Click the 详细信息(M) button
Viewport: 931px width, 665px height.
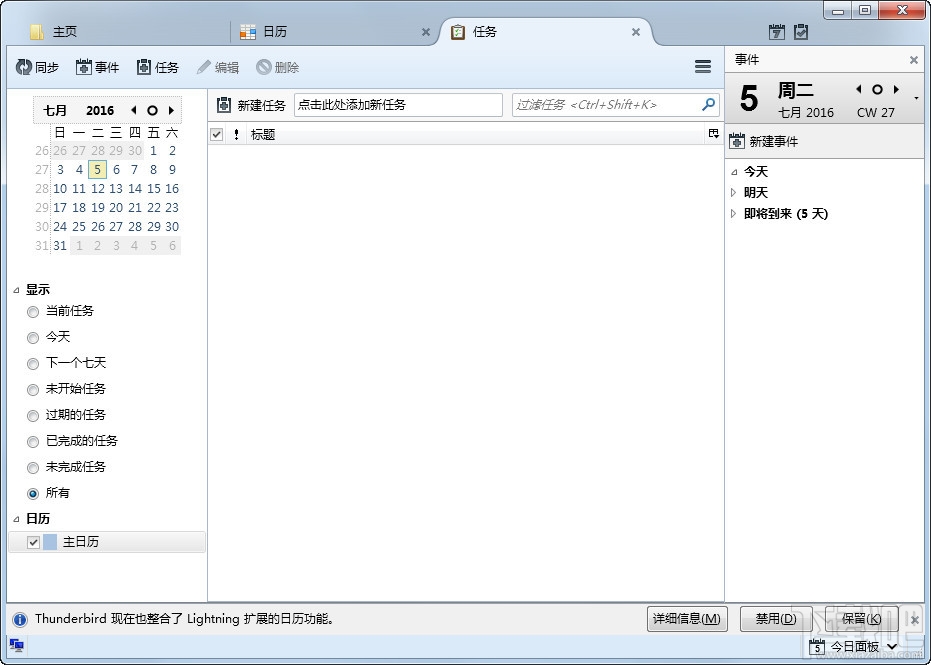click(687, 619)
